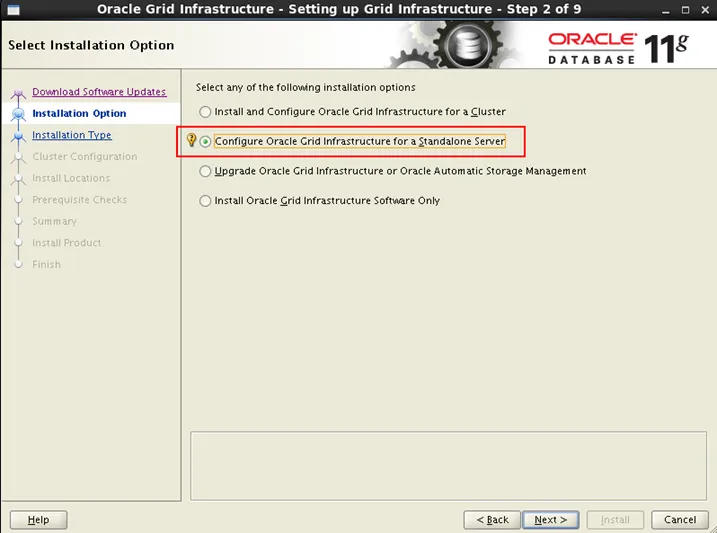This screenshot has height=533, width=717.
Task: Go to the Installation Type step link
Action: click(72, 135)
